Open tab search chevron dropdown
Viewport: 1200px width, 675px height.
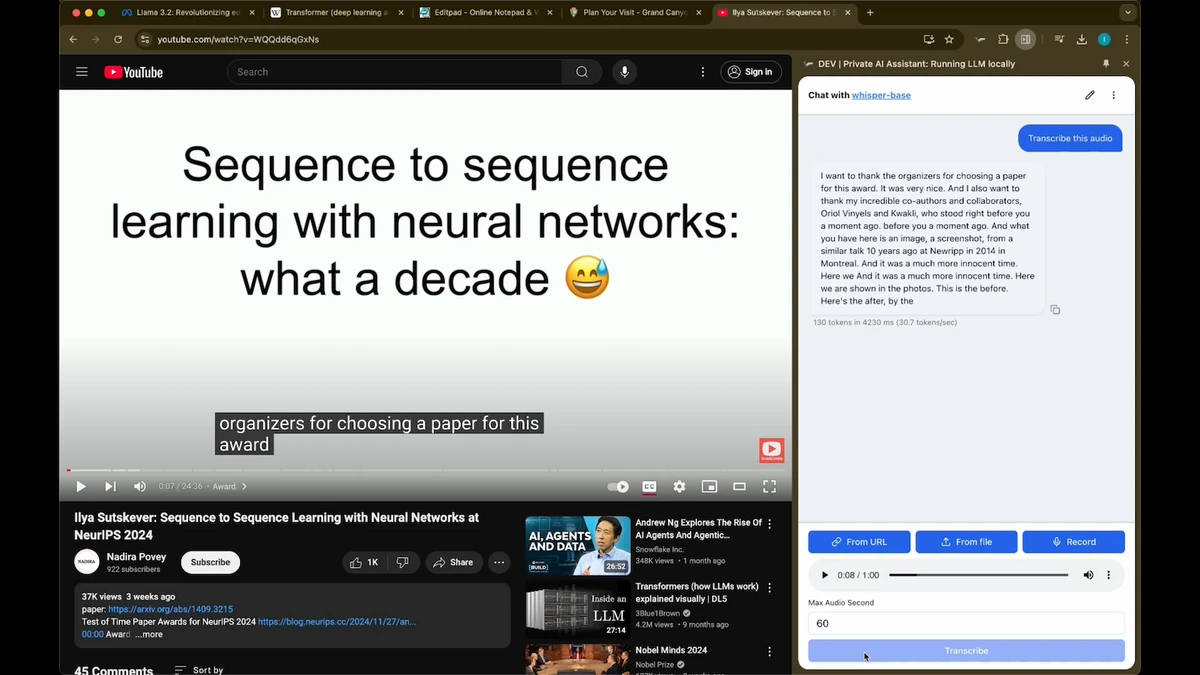coord(1128,13)
